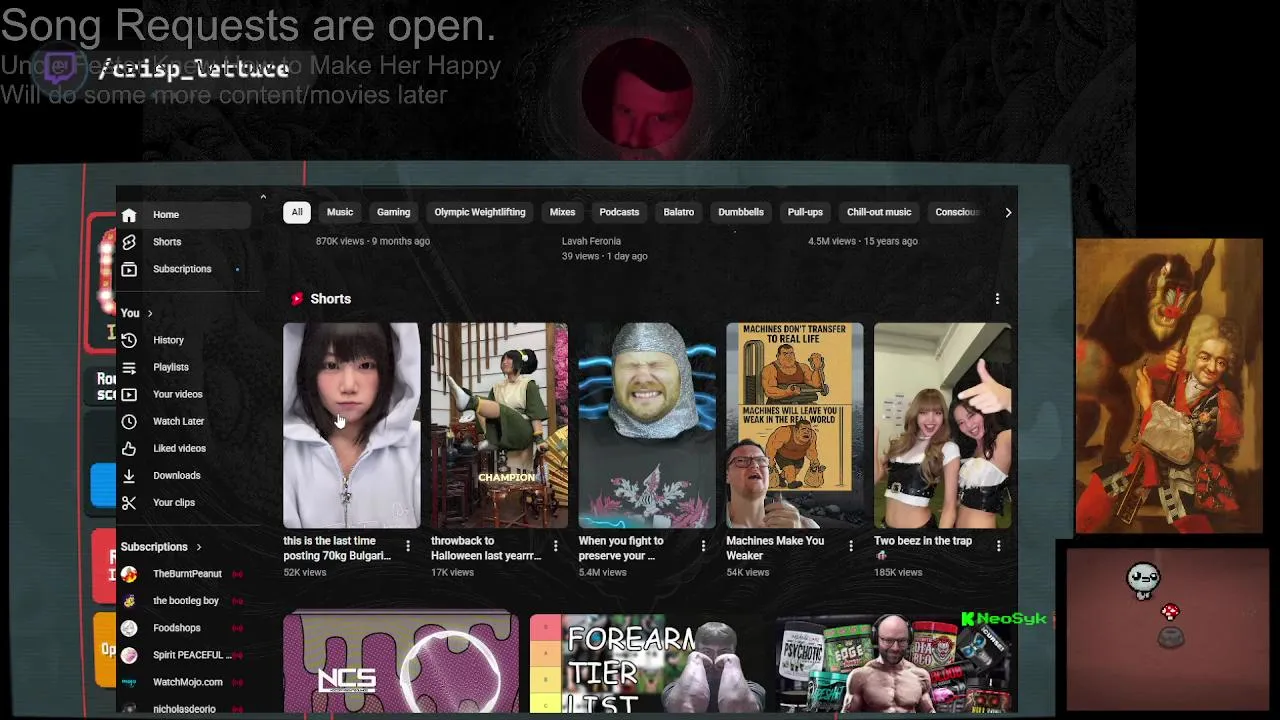Click the live indicator beside TheBurntPeanut
This screenshot has height=720, width=1280.
237,574
